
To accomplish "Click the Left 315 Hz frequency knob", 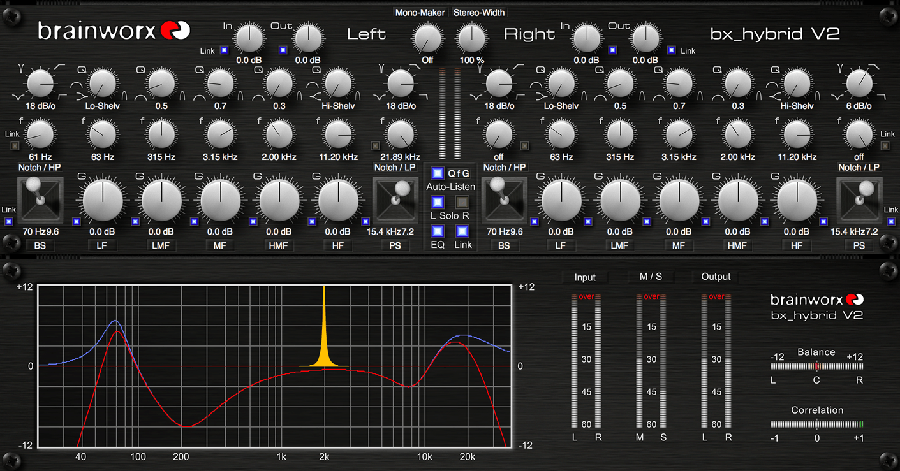I will pyautogui.click(x=159, y=132).
